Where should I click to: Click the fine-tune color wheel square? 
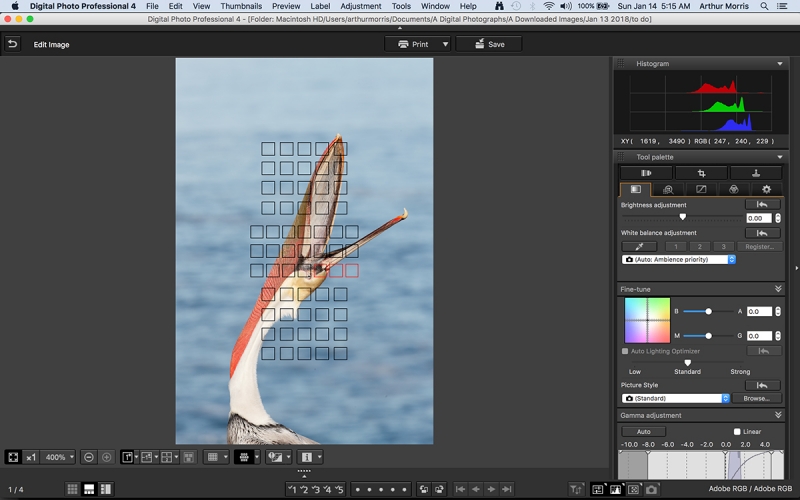pyautogui.click(x=647, y=320)
